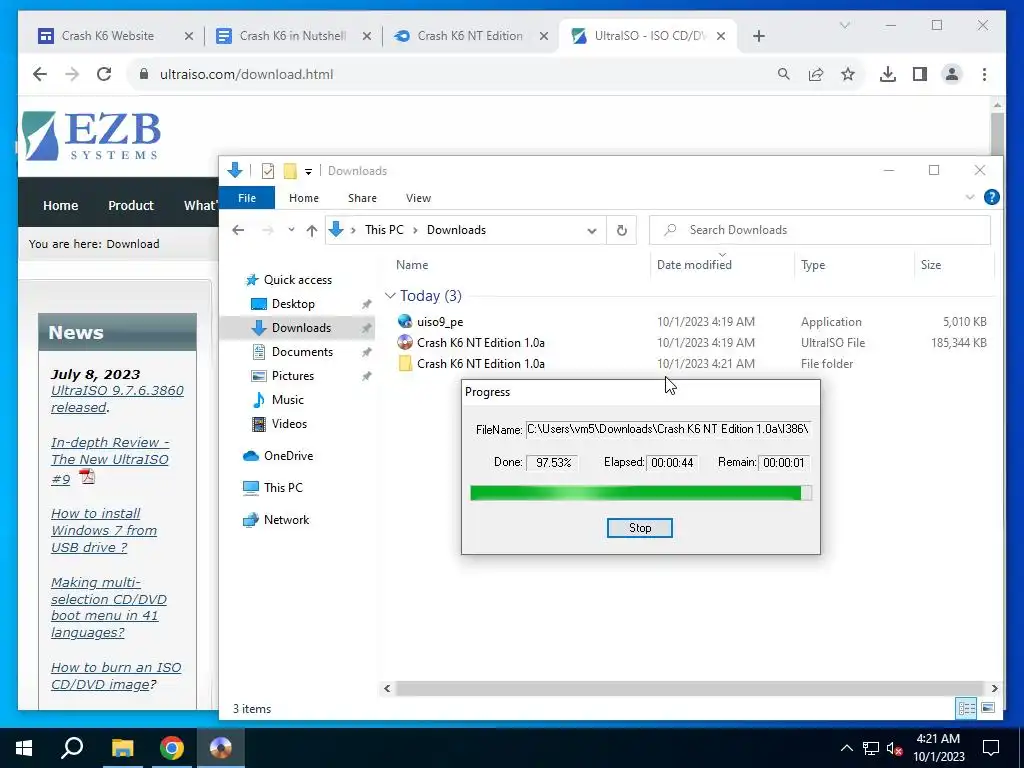Open Product in UltraISO site navigation
1024x768 pixels.
point(131,205)
